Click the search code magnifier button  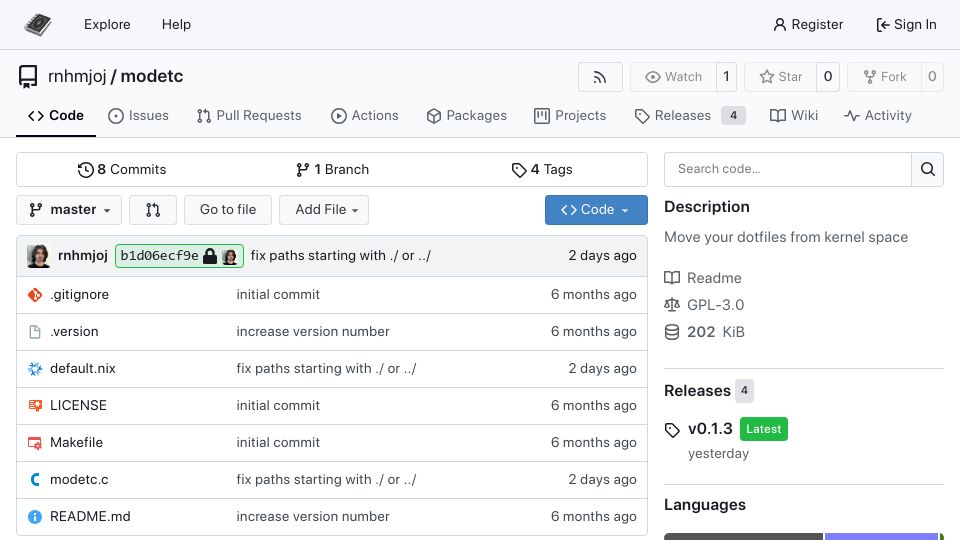point(928,169)
